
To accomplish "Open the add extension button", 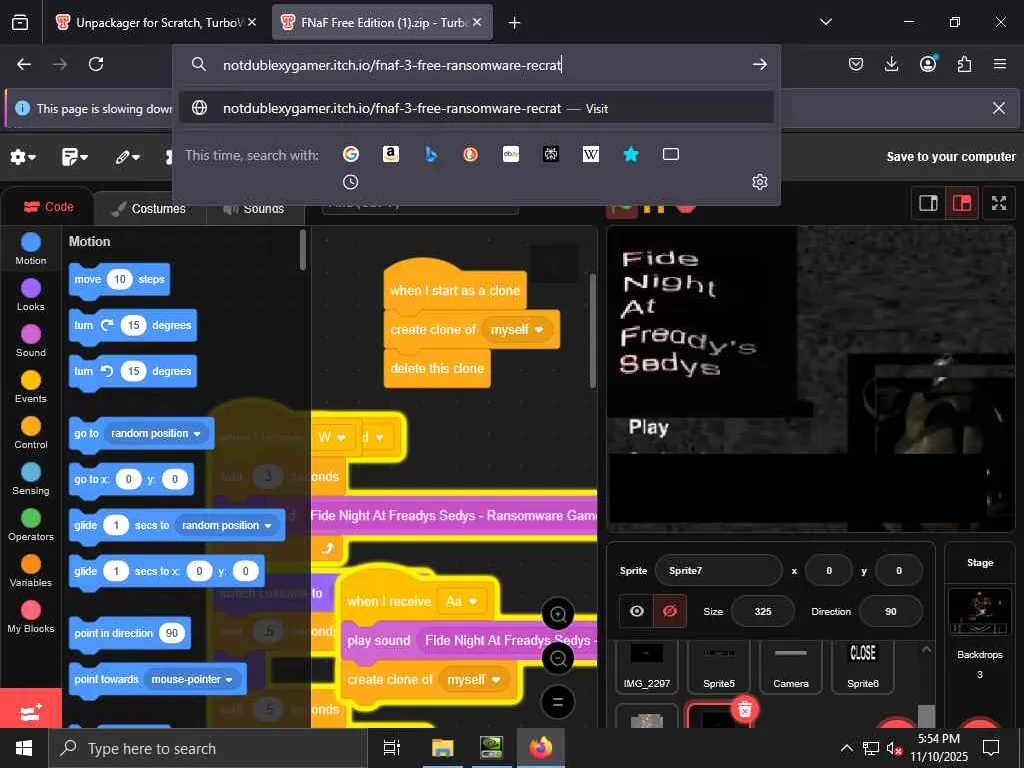I will click(x=31, y=709).
